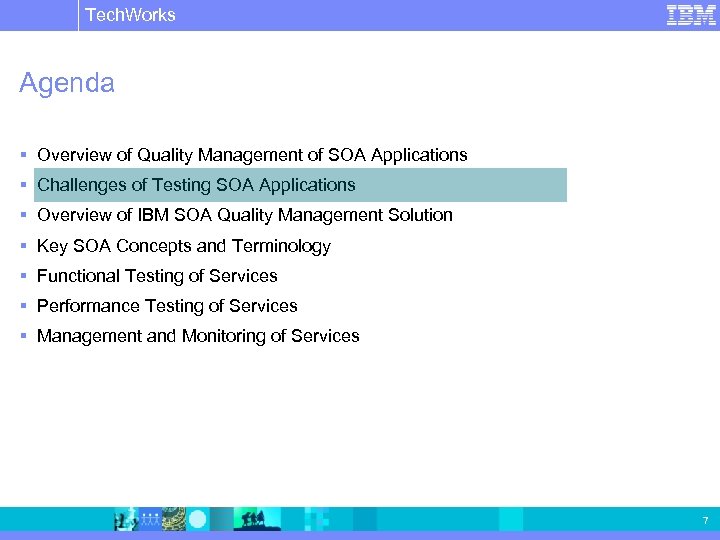Image resolution: width=720 pixels, height=540 pixels.
Task: Click 'Overview of Quality Management of SOA Applications'
Action: coord(252,155)
